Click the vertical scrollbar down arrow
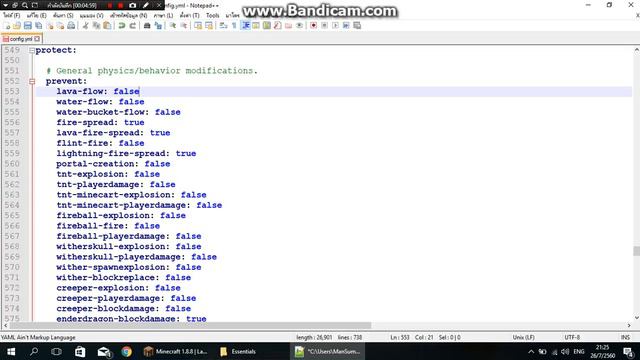The width and height of the screenshot is (640, 360). [636, 318]
